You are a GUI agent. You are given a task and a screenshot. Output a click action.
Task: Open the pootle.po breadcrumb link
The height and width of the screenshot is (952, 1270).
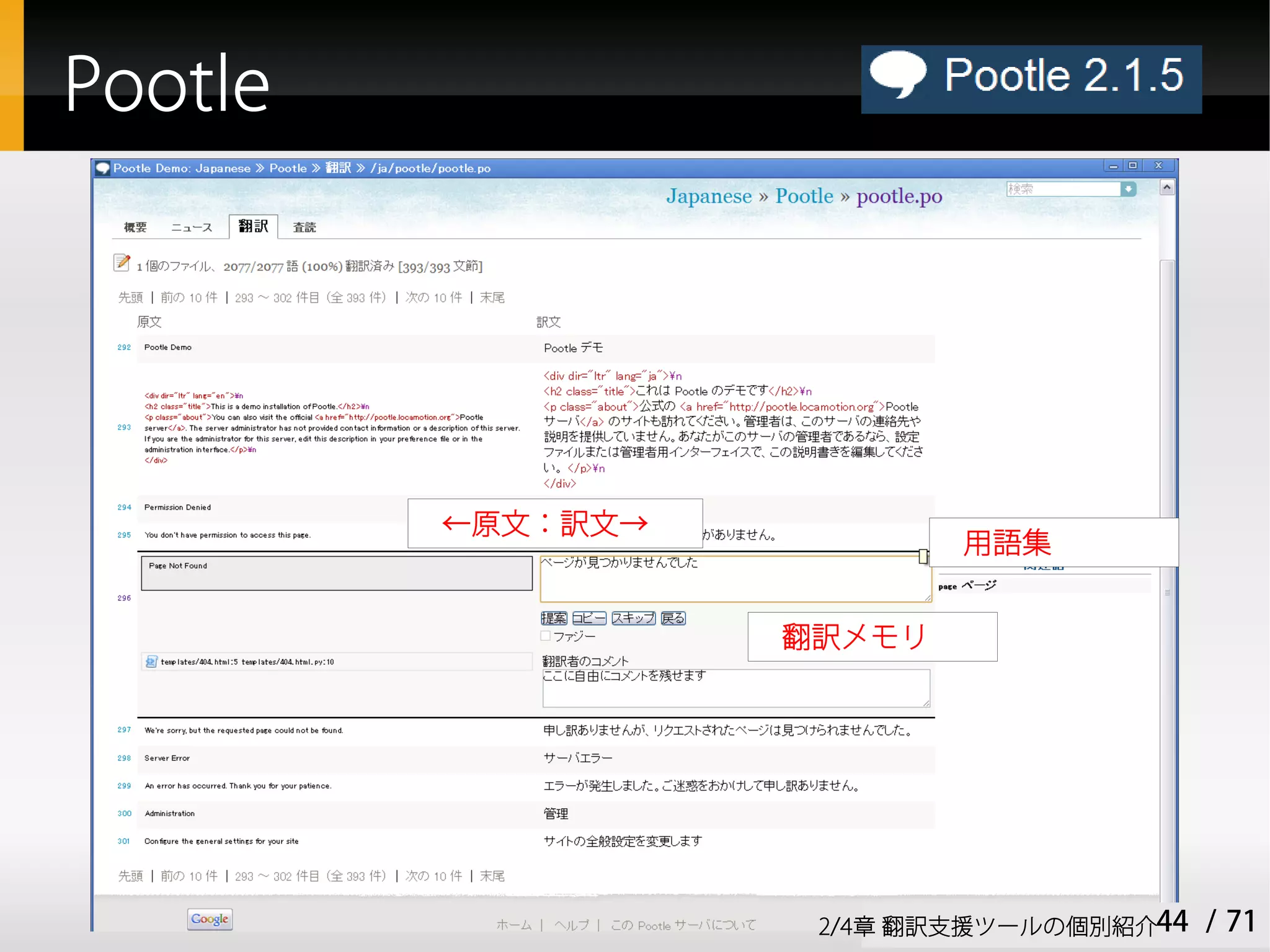coord(899,197)
